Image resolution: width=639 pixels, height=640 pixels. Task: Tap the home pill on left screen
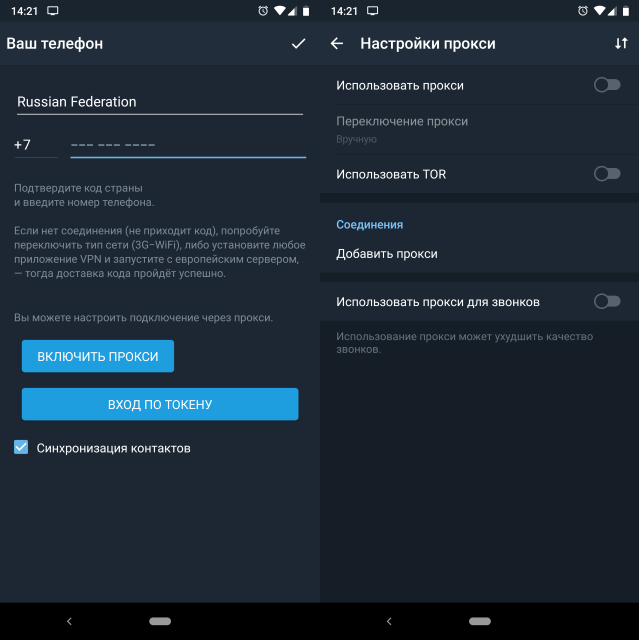[x=160, y=621]
